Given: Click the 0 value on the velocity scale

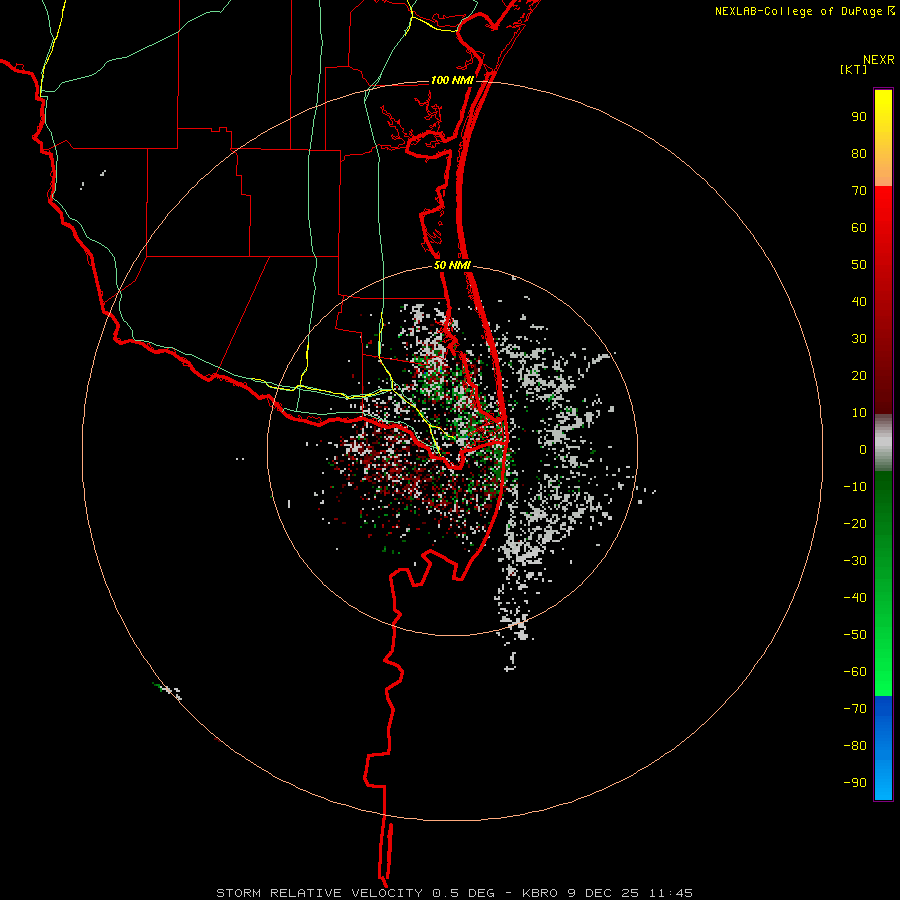Looking at the screenshot, I should (863, 450).
